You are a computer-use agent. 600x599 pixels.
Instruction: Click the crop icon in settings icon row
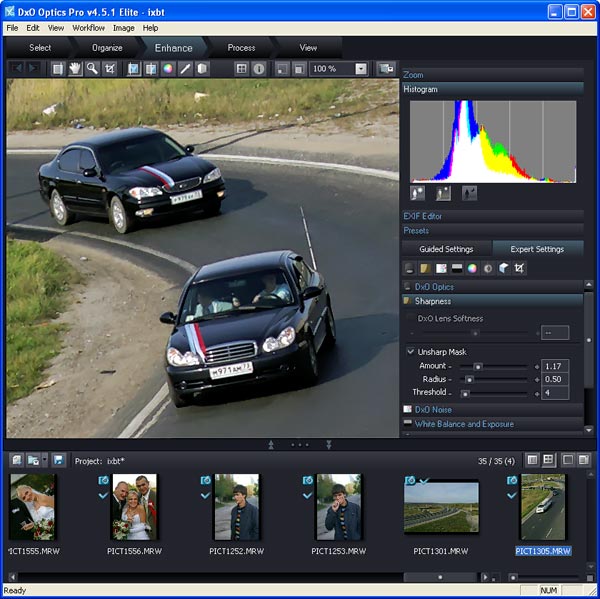(519, 268)
